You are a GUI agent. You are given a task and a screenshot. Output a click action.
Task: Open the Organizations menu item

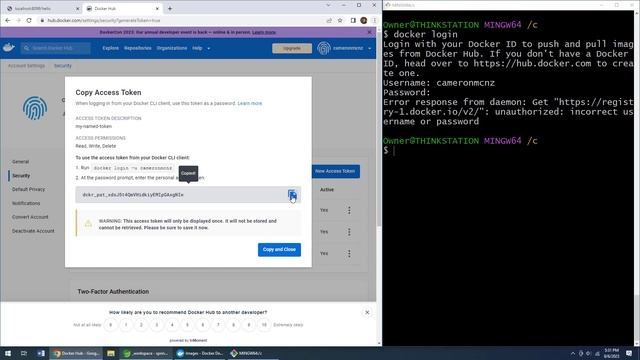coord(172,48)
